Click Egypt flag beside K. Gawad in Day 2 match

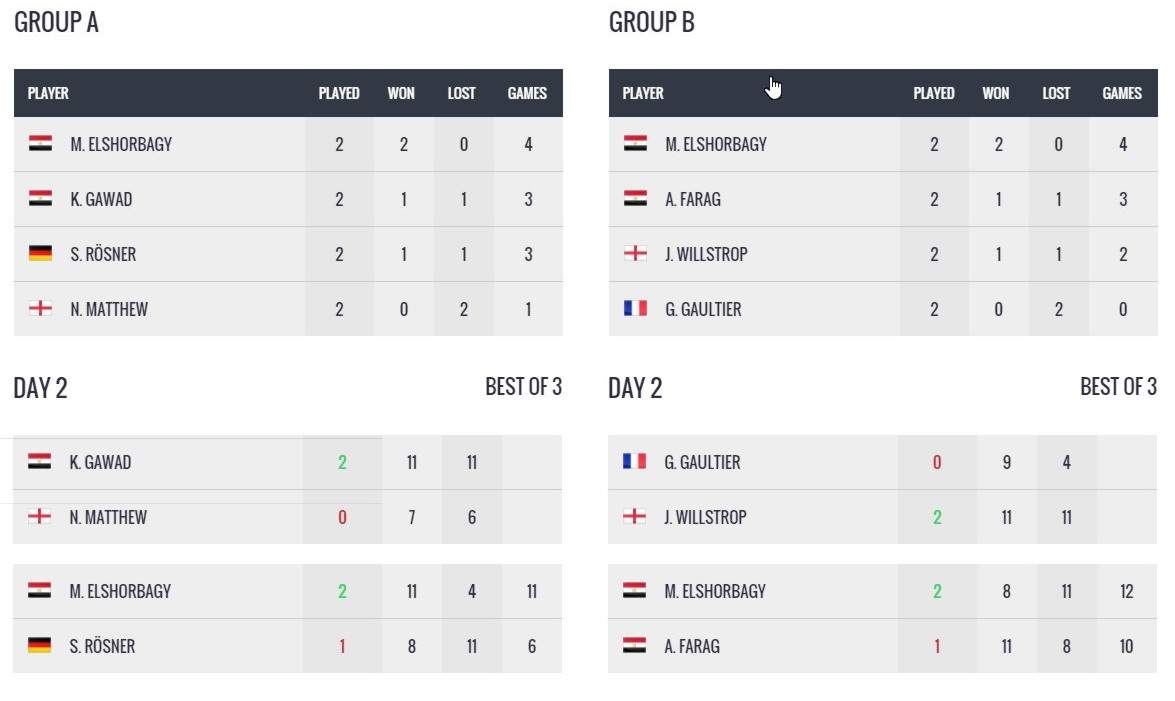click(x=39, y=462)
